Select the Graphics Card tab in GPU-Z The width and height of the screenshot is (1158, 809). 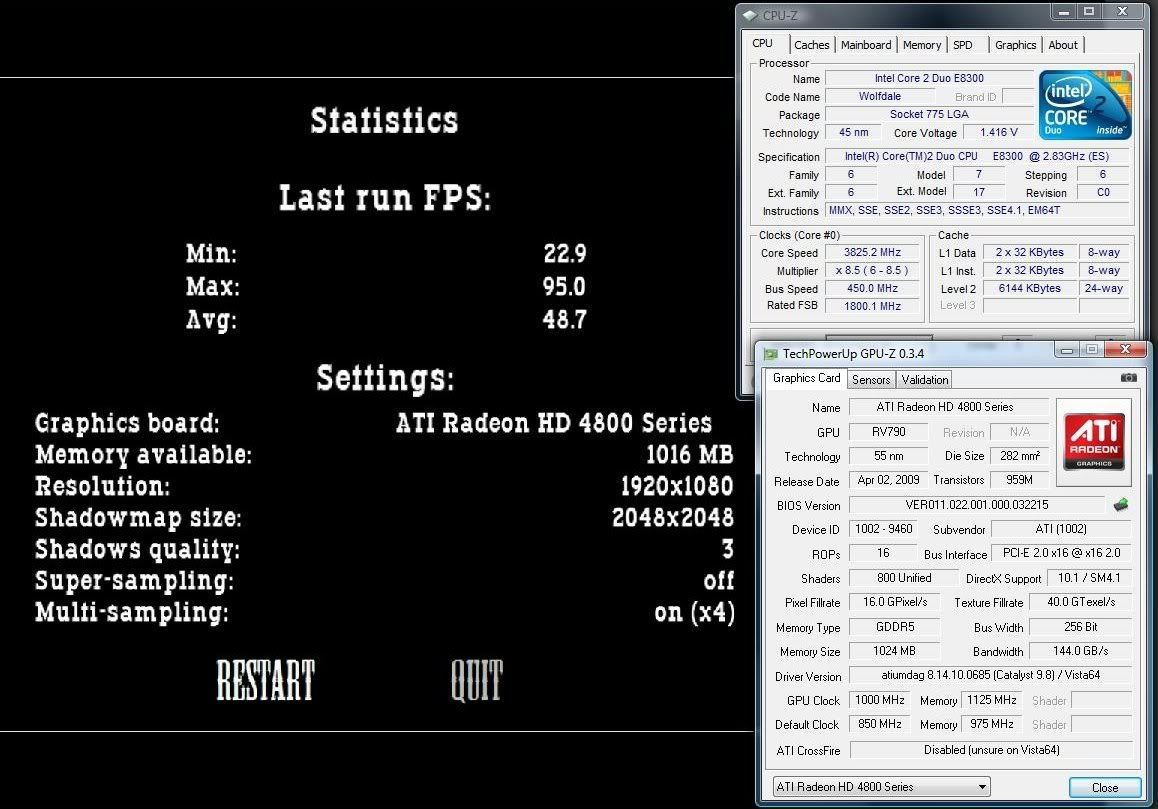[806, 378]
